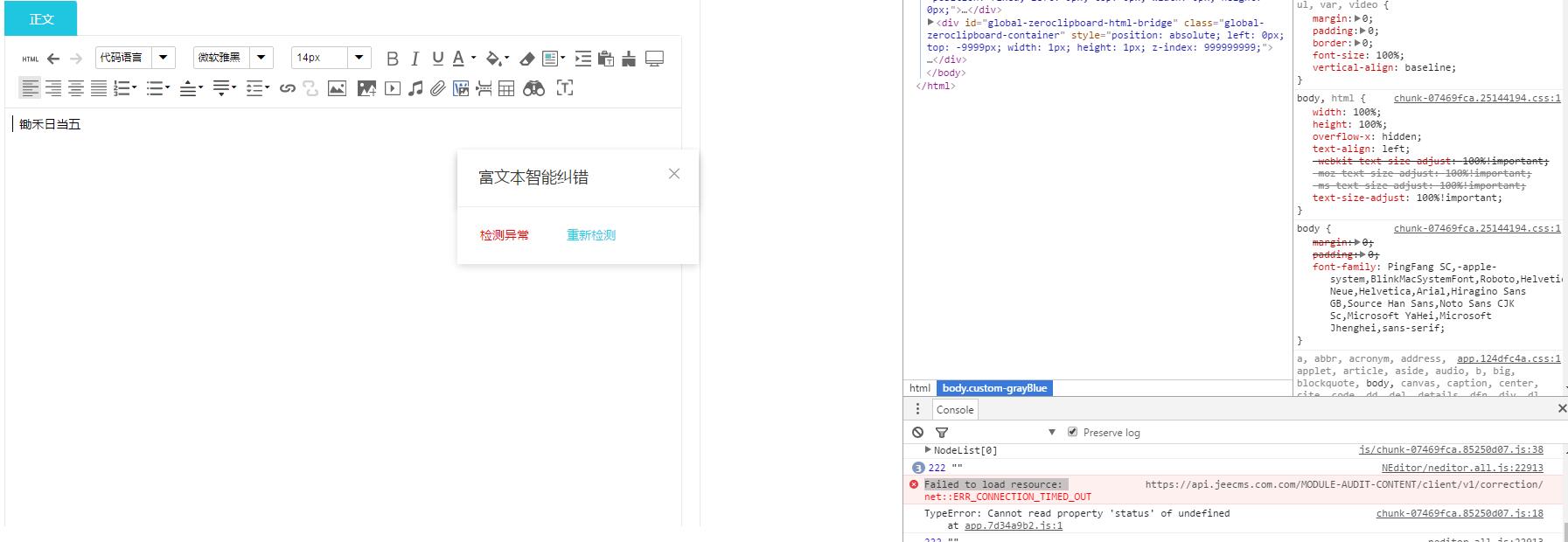Open the paragraph-spacing-after dropdown
Screen dimensions: 1568x542
coord(233,87)
